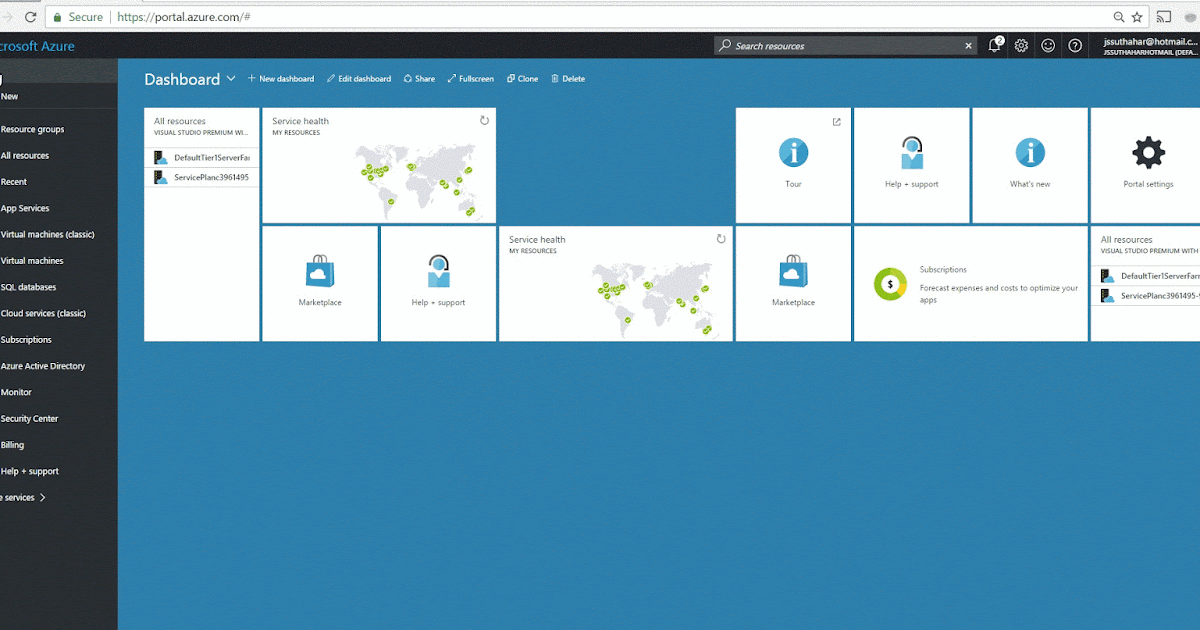Viewport: 1200px width, 630px height.
Task: Click the notifications bell icon
Action: point(993,45)
